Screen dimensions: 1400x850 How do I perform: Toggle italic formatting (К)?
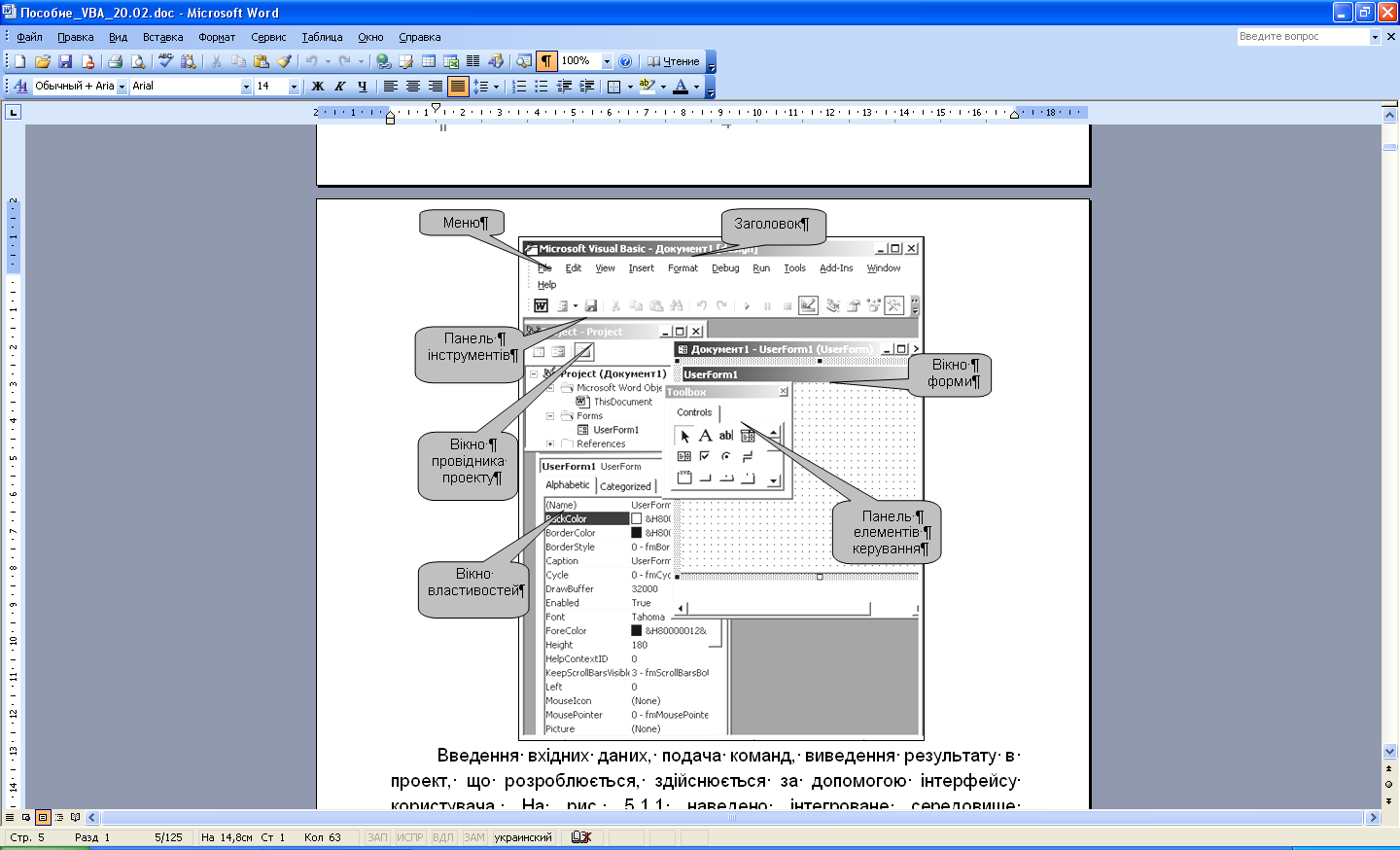pos(339,86)
